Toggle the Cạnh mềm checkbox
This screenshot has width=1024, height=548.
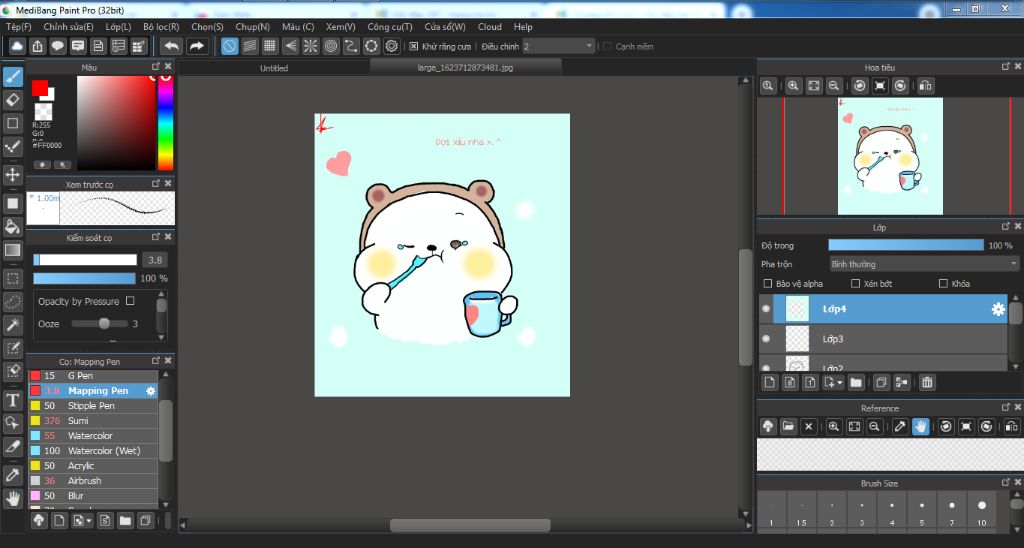(x=607, y=46)
